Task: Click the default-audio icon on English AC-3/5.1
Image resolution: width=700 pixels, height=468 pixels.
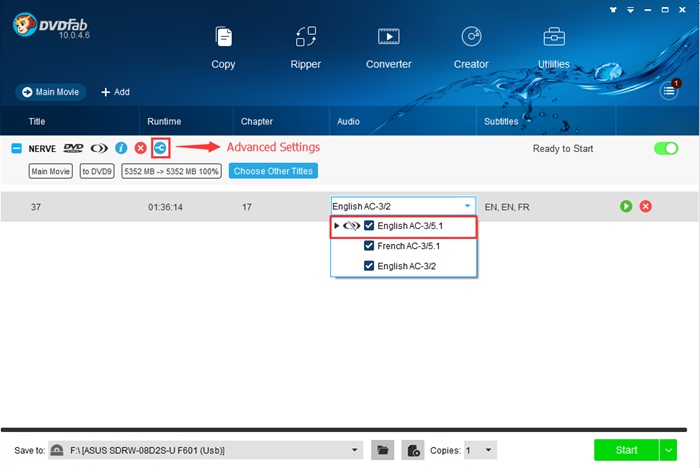Action: tap(351, 226)
